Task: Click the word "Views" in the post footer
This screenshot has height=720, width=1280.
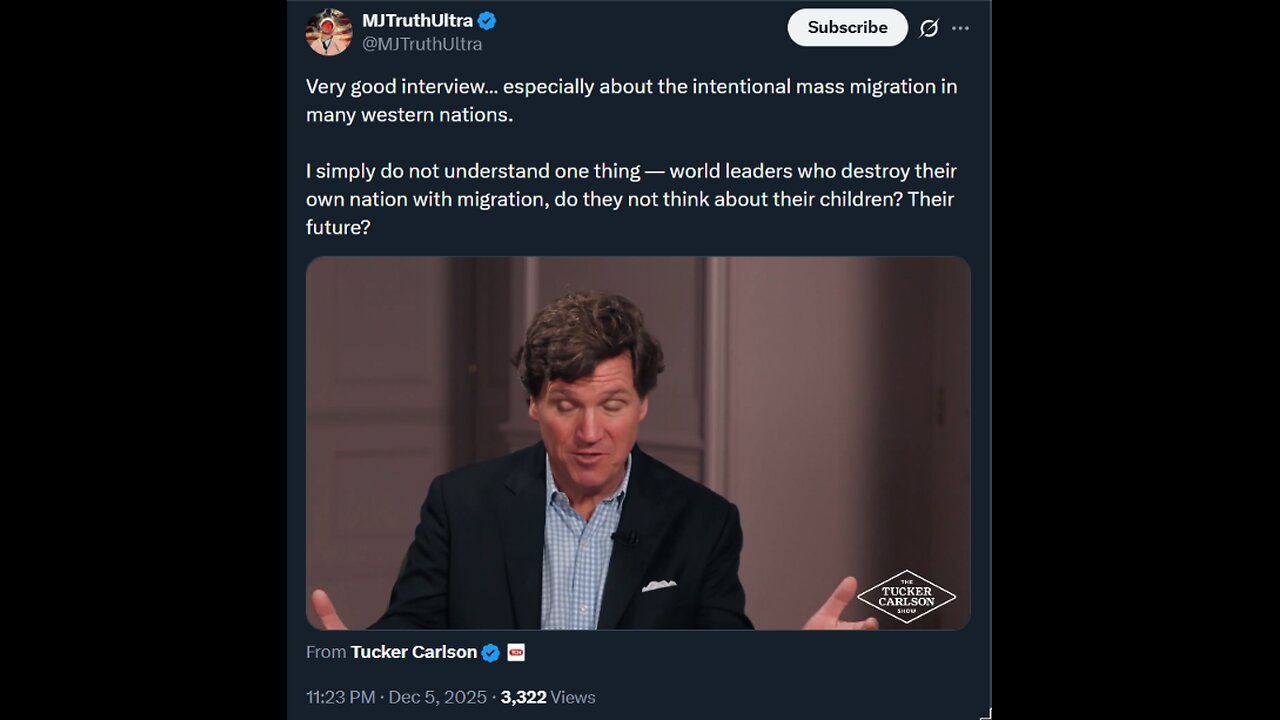Action: [573, 697]
